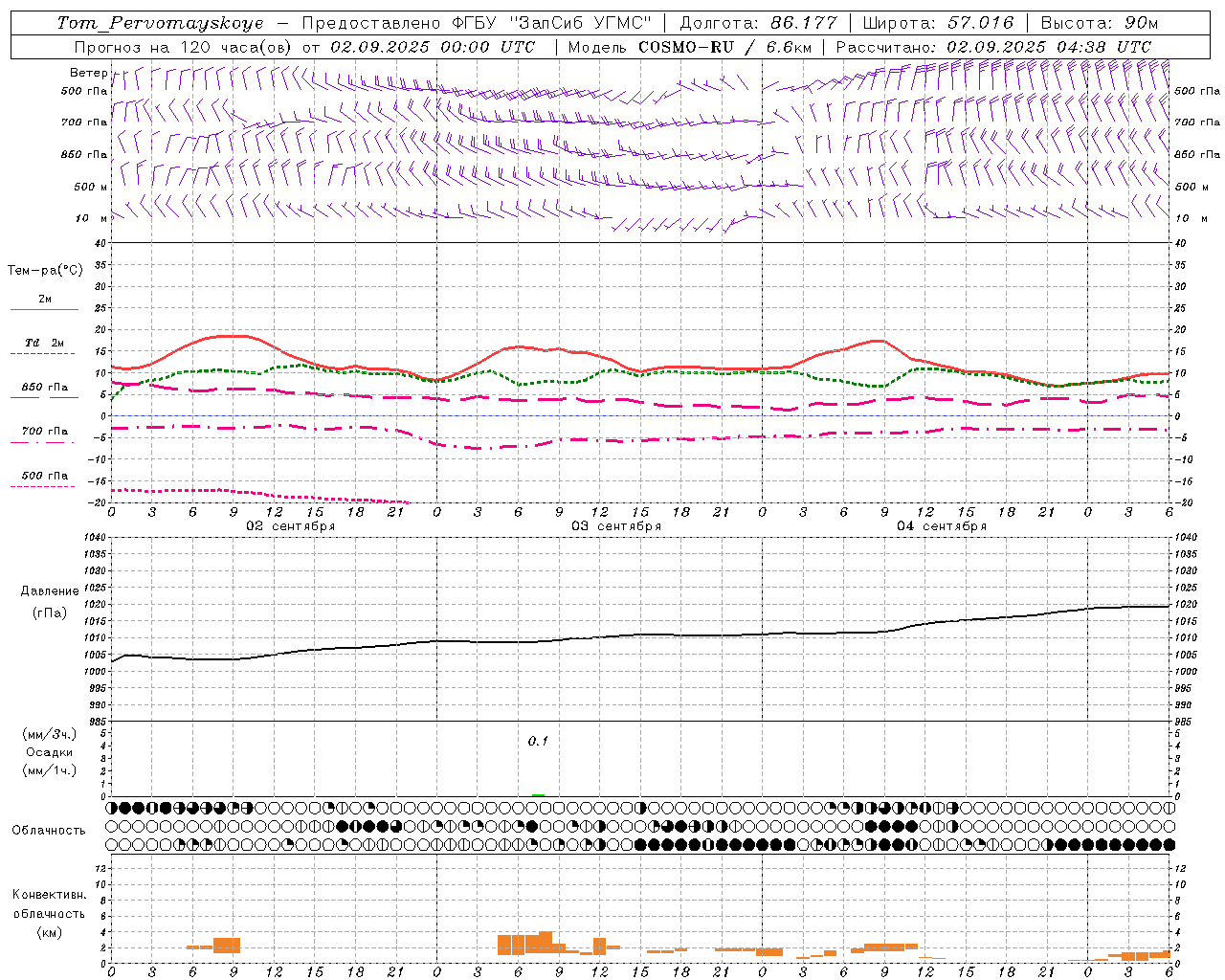Screen dimensions: 1225x980
Task: Click tallest orange convective bar on 03 сентября
Action: pos(546,943)
